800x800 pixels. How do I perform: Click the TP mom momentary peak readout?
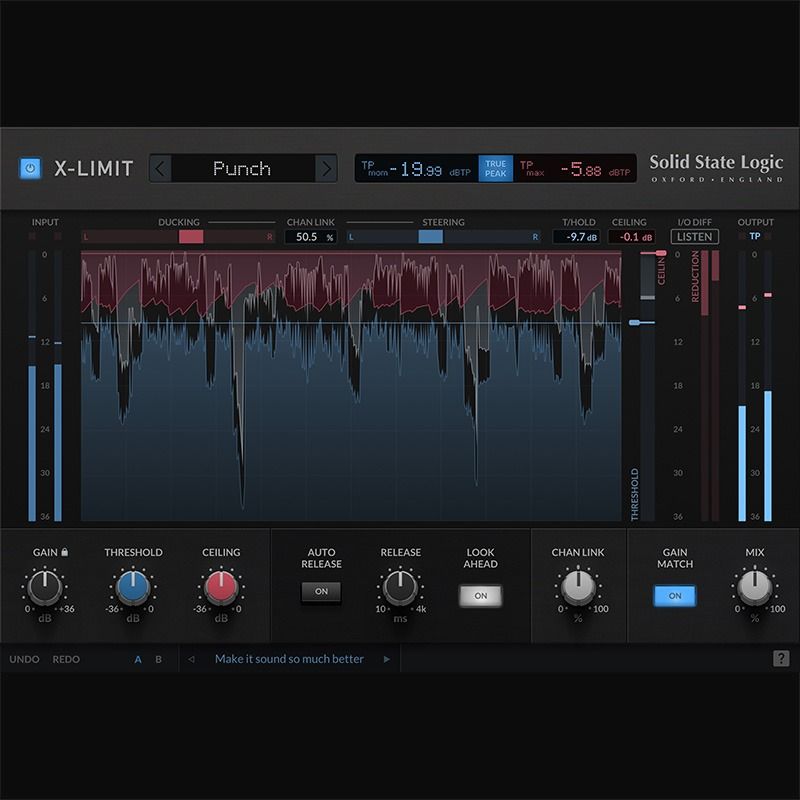point(414,168)
